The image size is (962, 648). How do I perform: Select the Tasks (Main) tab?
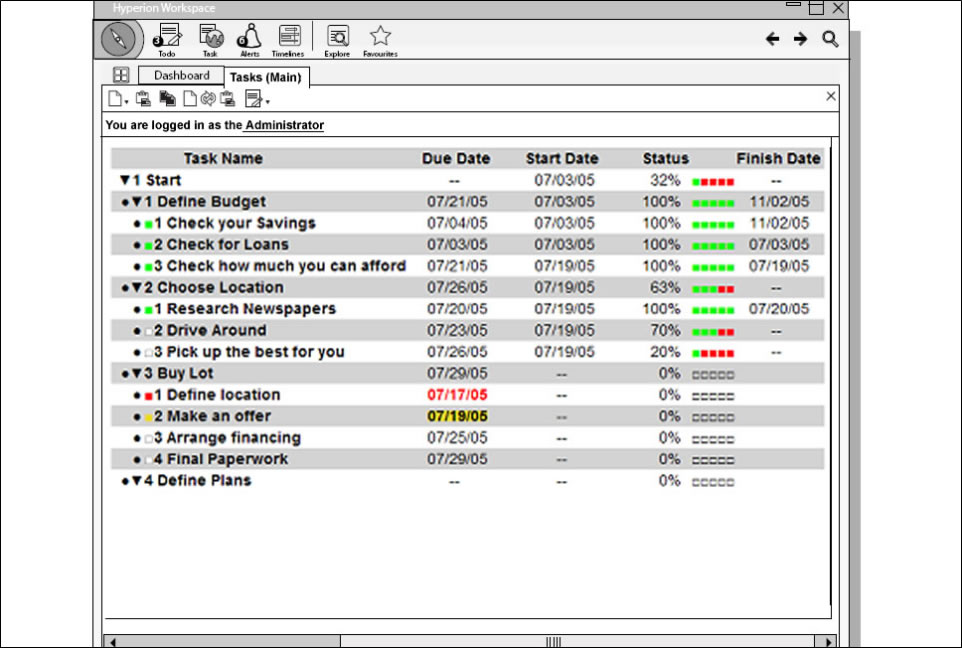[x=266, y=77]
